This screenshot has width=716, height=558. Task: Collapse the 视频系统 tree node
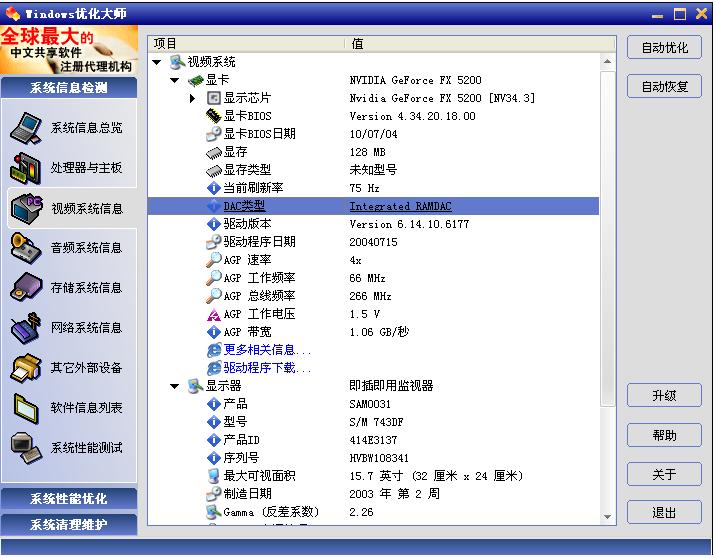point(157,62)
